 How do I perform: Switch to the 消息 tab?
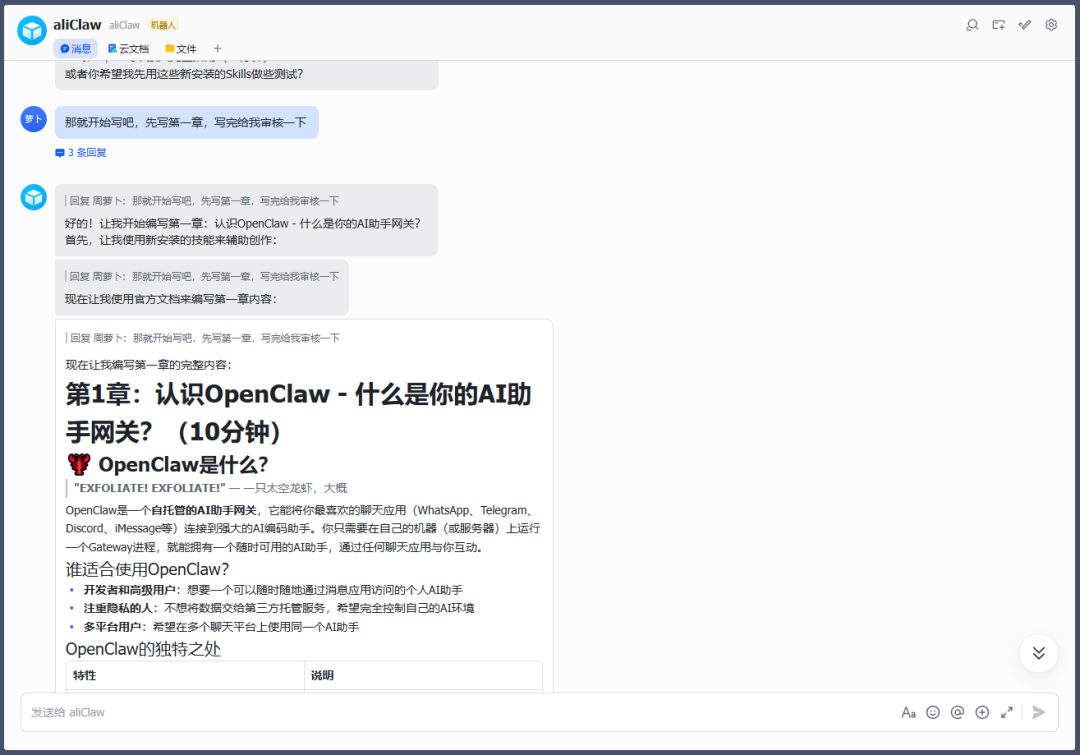pos(76,49)
